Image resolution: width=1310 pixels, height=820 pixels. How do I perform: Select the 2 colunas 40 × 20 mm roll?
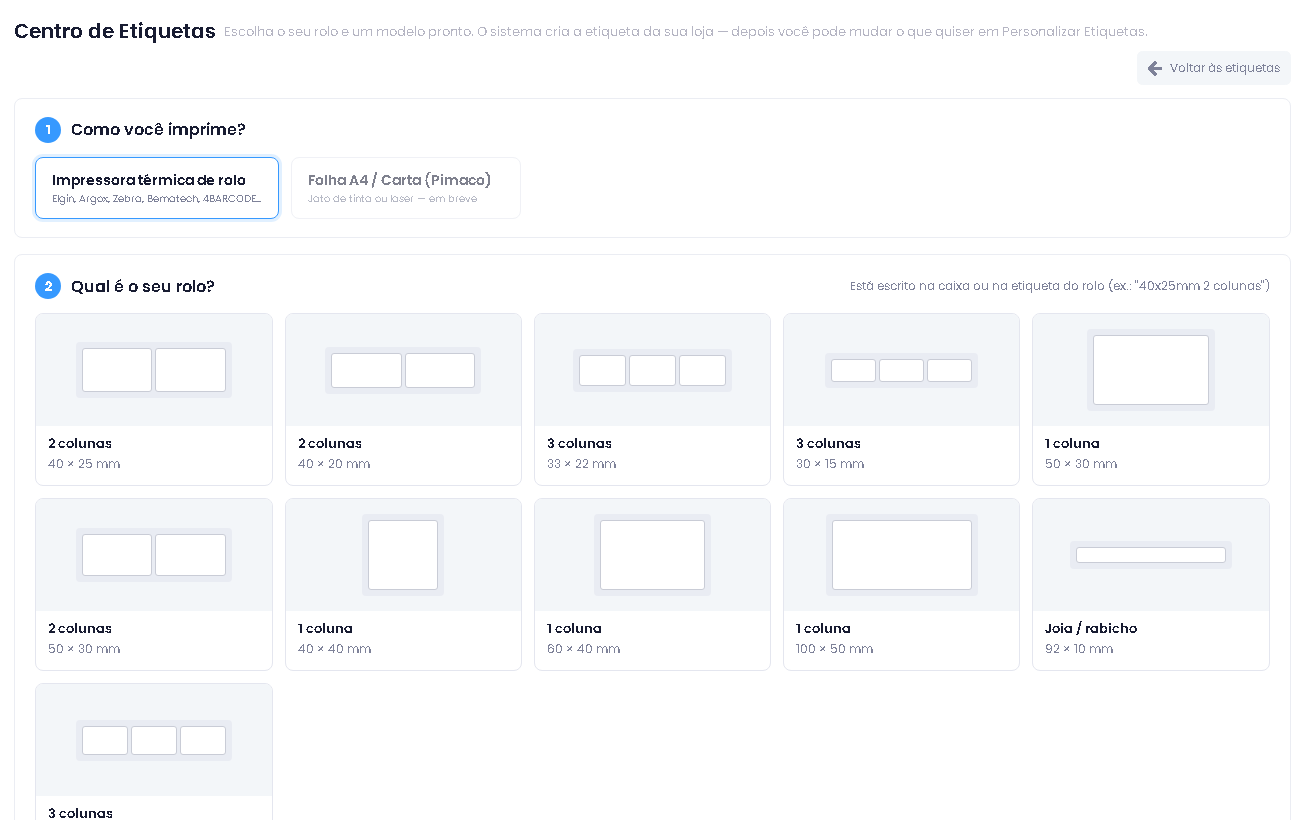pos(403,399)
